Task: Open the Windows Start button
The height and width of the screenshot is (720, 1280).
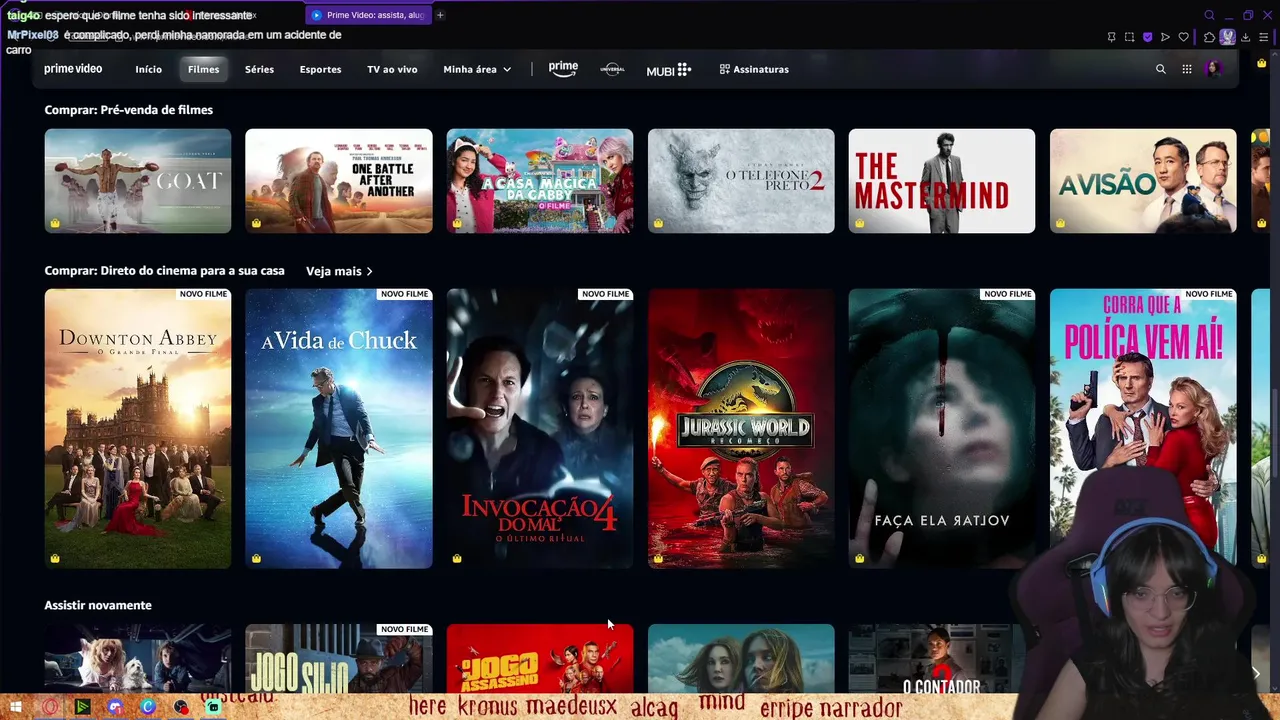Action: coord(15,707)
